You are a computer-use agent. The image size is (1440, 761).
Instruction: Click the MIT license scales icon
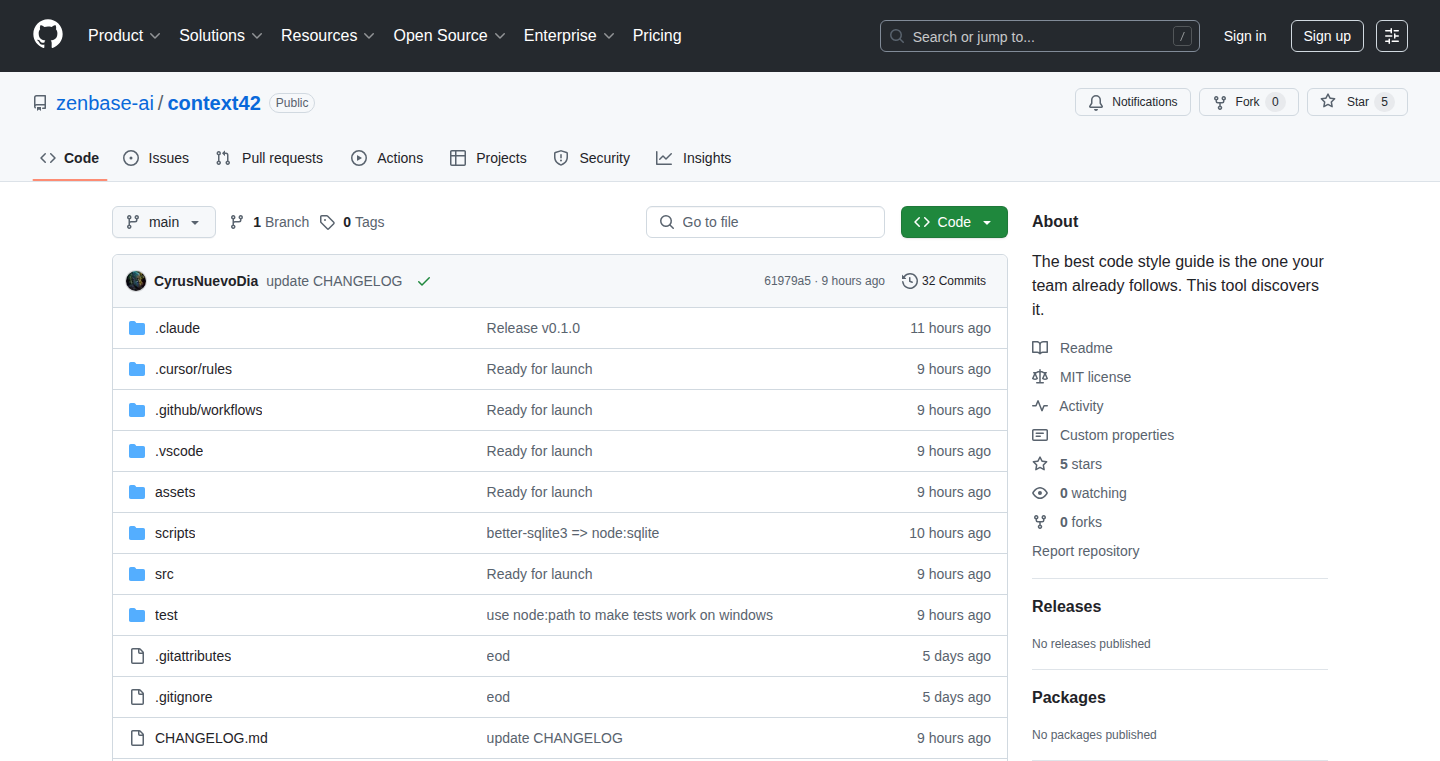(1040, 377)
